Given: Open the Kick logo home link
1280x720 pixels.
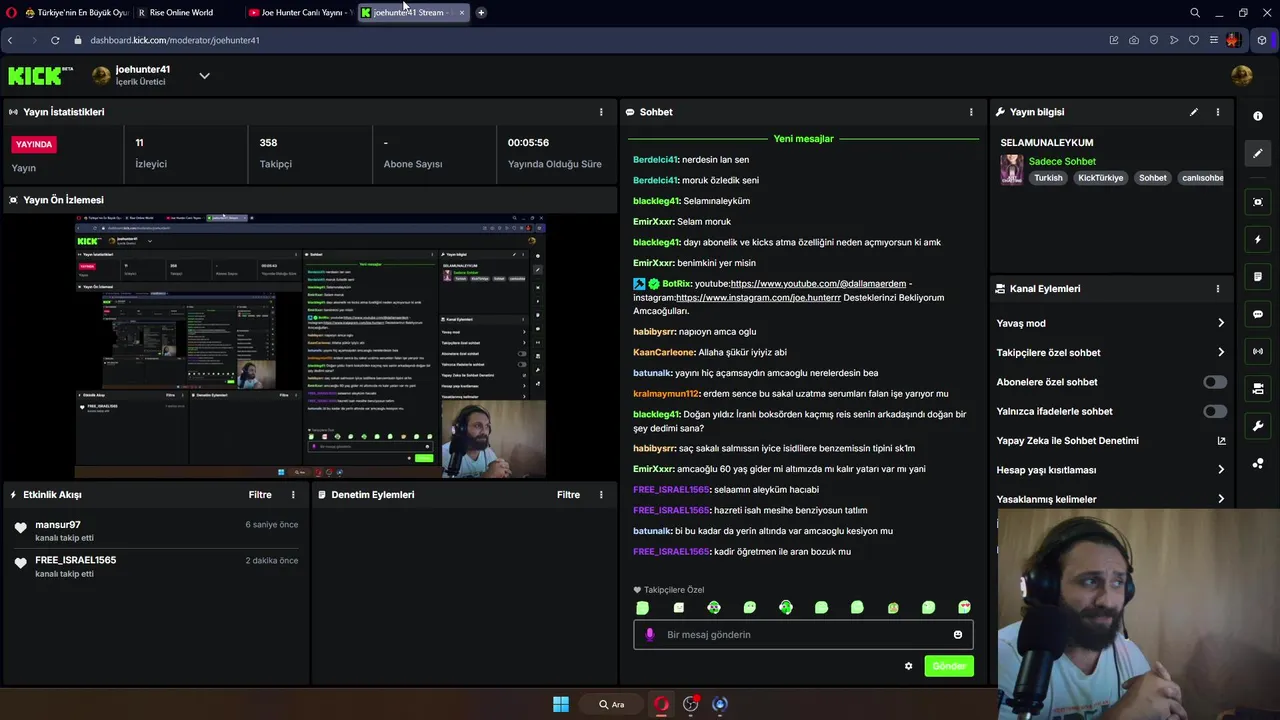Looking at the screenshot, I should 40,76.
